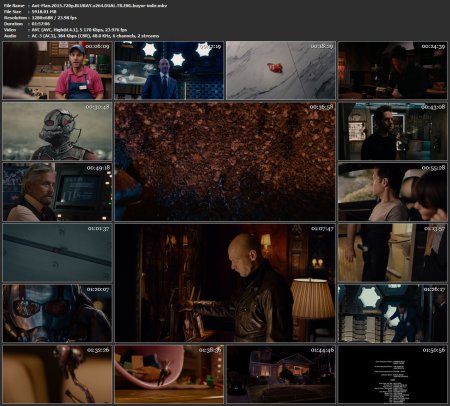The width and height of the screenshot is (450, 406).
Task: Select the Duration line in the header
Action: click(x=27, y=24)
